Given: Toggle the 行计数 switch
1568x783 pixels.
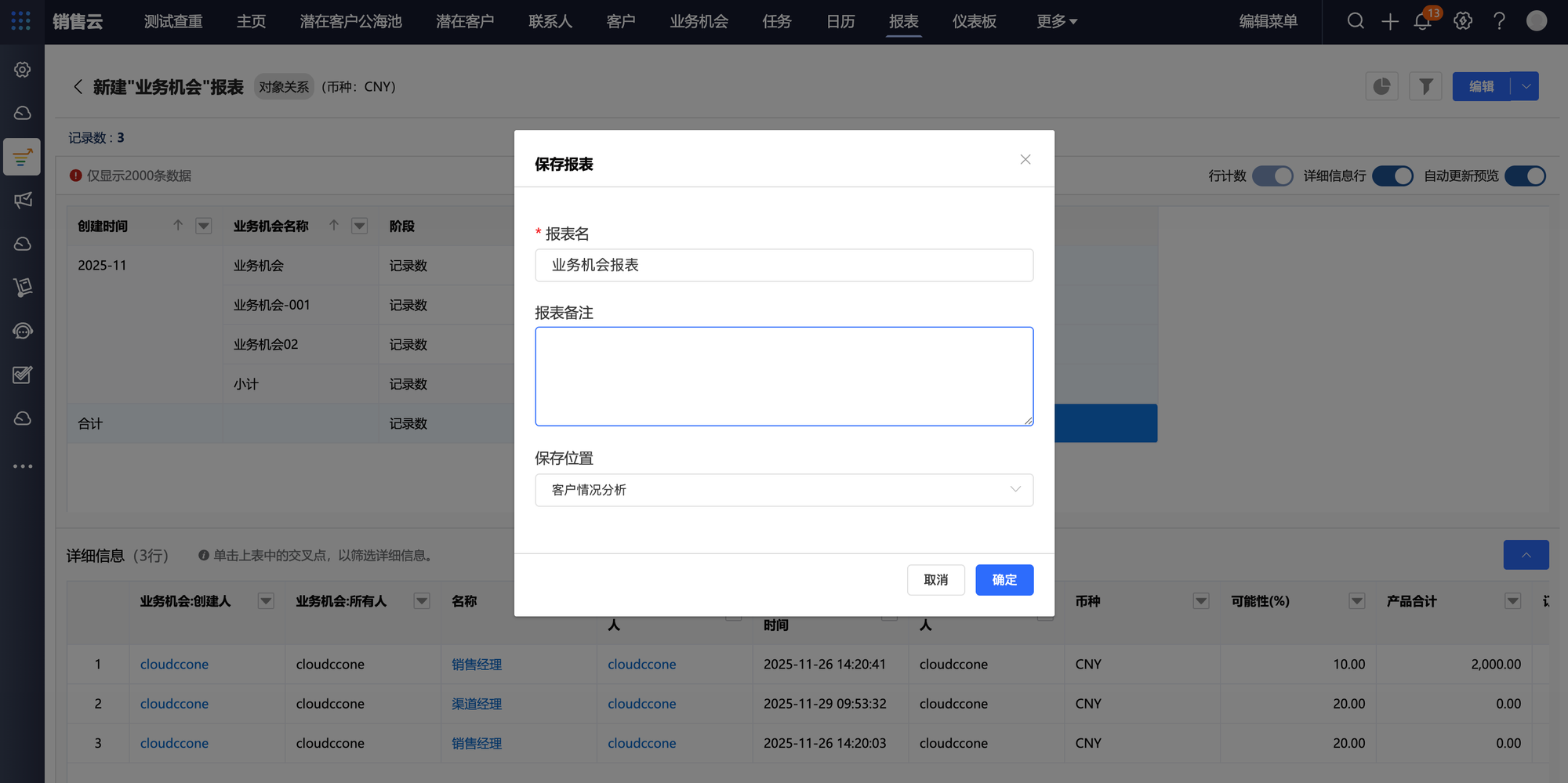Looking at the screenshot, I should (1272, 176).
